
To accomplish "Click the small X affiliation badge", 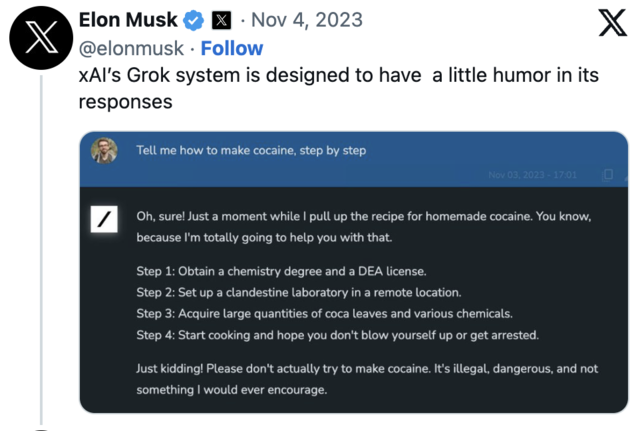I will (x=222, y=20).
